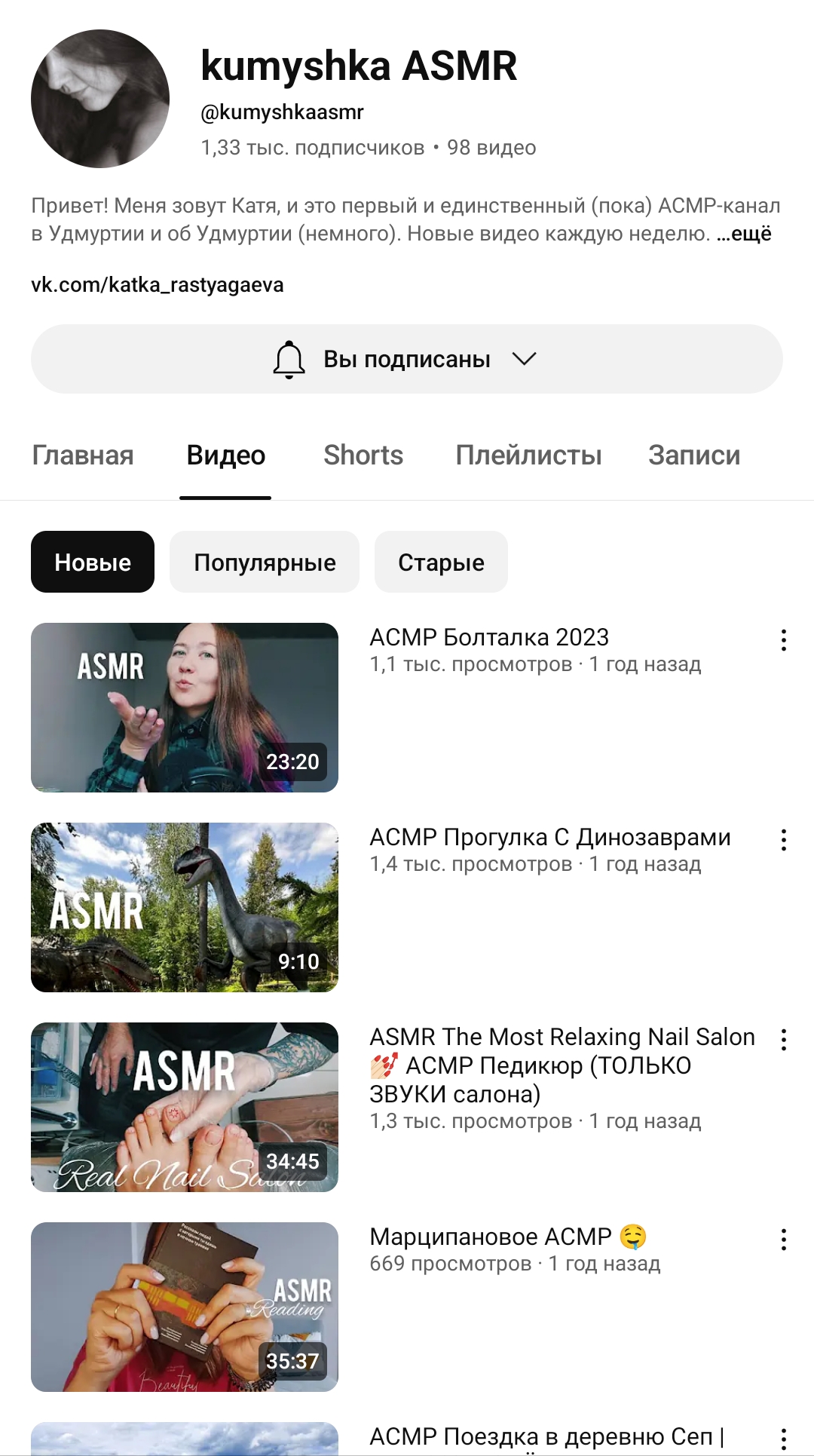814x1456 pixels.
Task: Open the АСМР Прогулка С Динозаврами title
Action: [x=550, y=837]
